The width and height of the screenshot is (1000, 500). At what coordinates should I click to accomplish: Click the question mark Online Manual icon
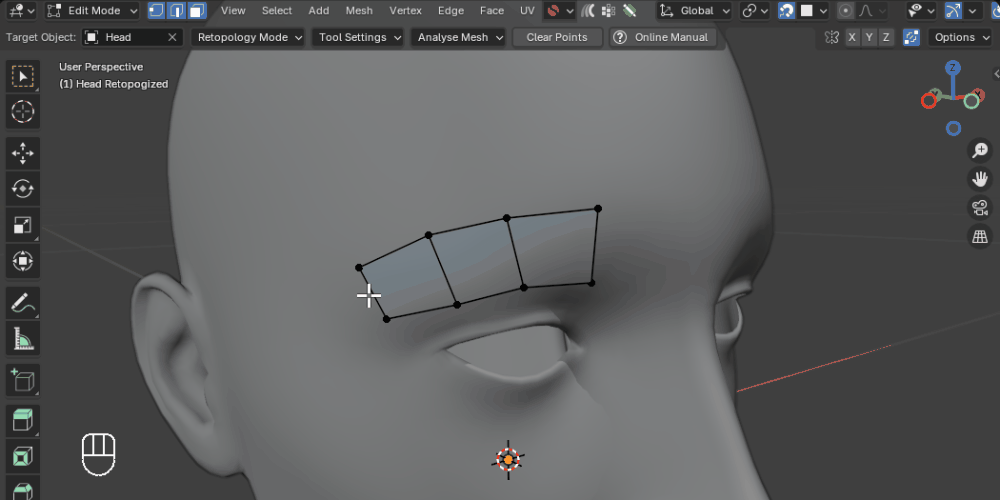[x=619, y=37]
